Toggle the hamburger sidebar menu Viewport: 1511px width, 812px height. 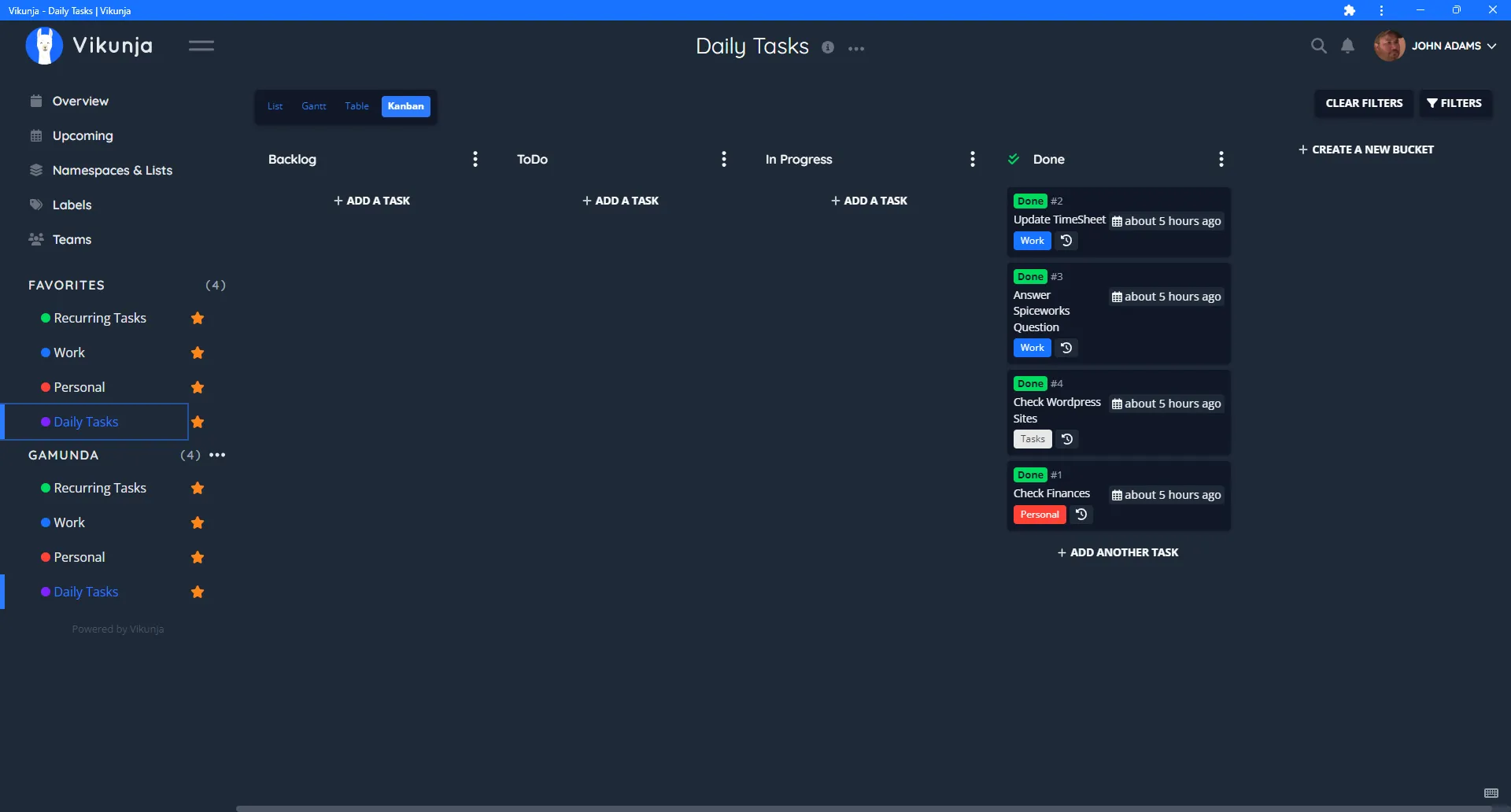(201, 46)
